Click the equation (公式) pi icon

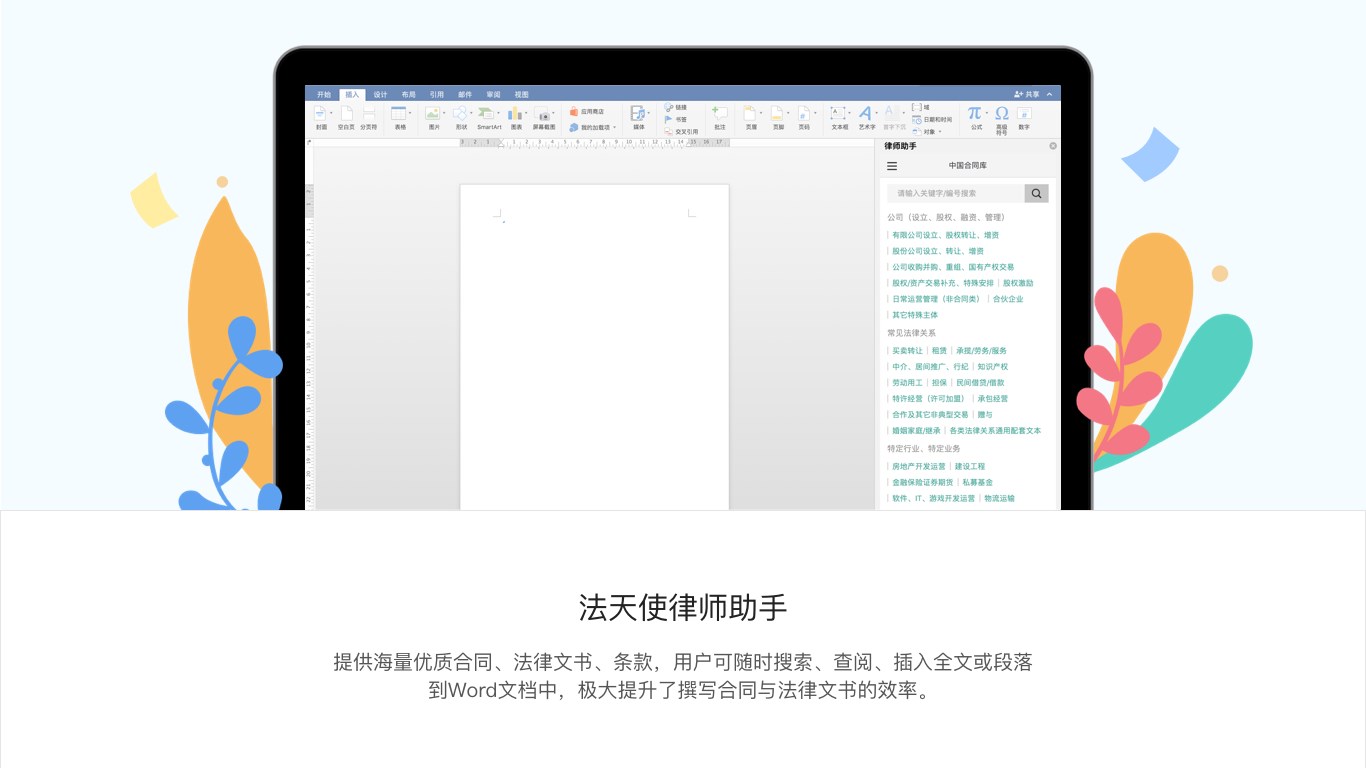[x=974, y=114]
